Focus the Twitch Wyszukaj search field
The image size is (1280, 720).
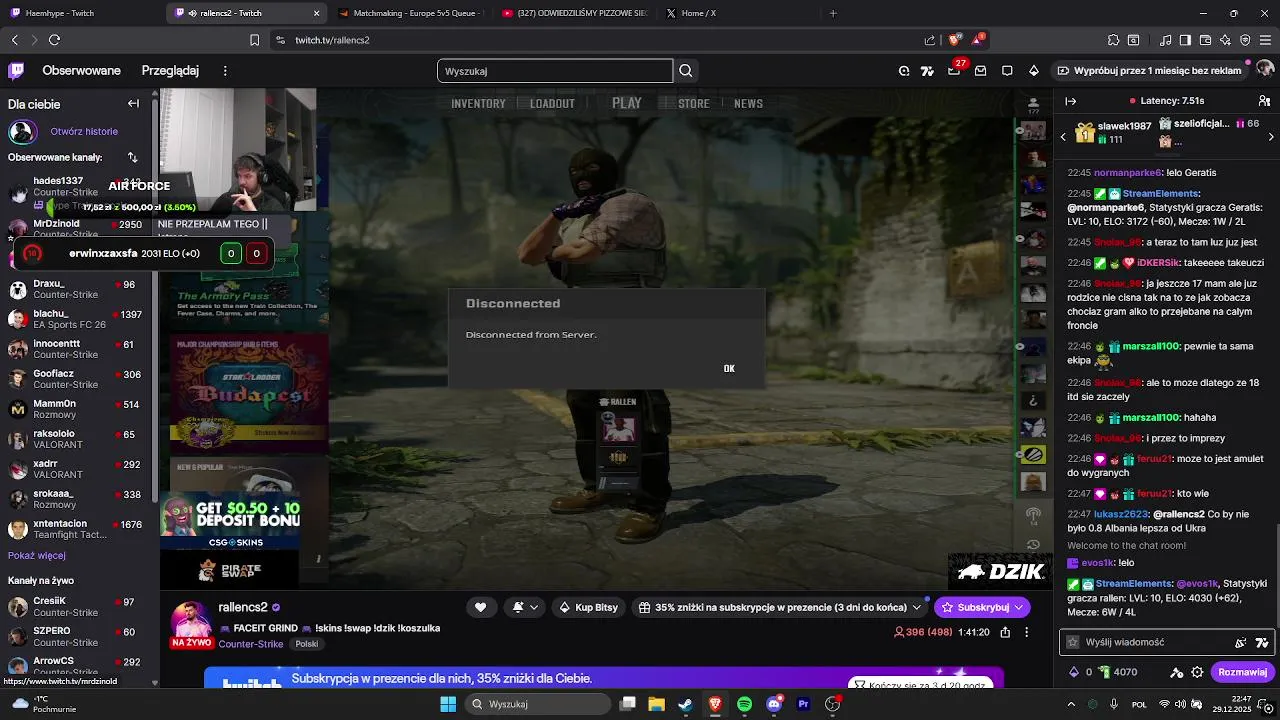555,71
